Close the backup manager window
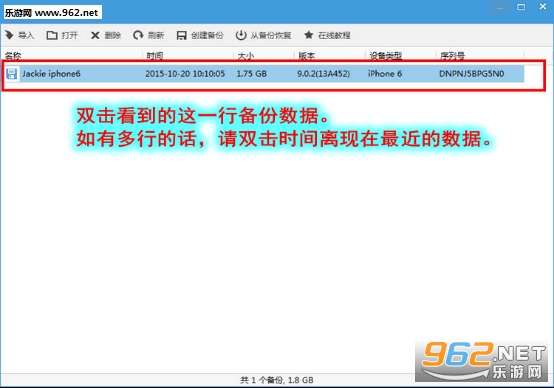554x388 pixels. tap(543, 6)
